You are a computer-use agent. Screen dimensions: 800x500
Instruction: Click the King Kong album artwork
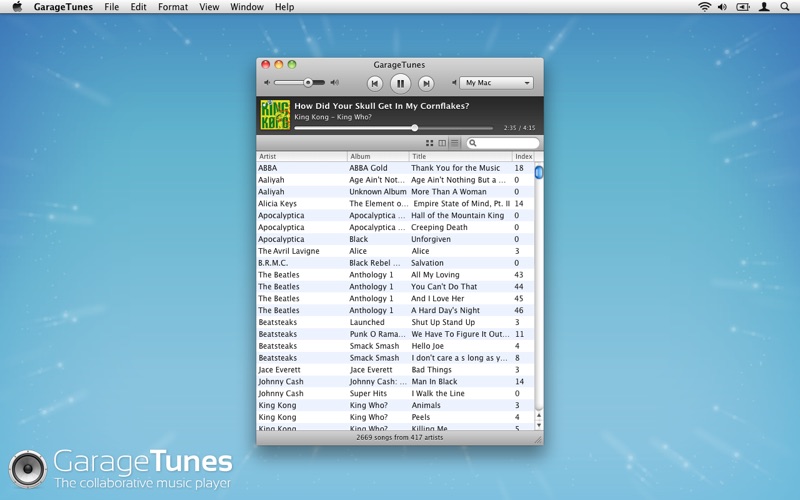275,114
